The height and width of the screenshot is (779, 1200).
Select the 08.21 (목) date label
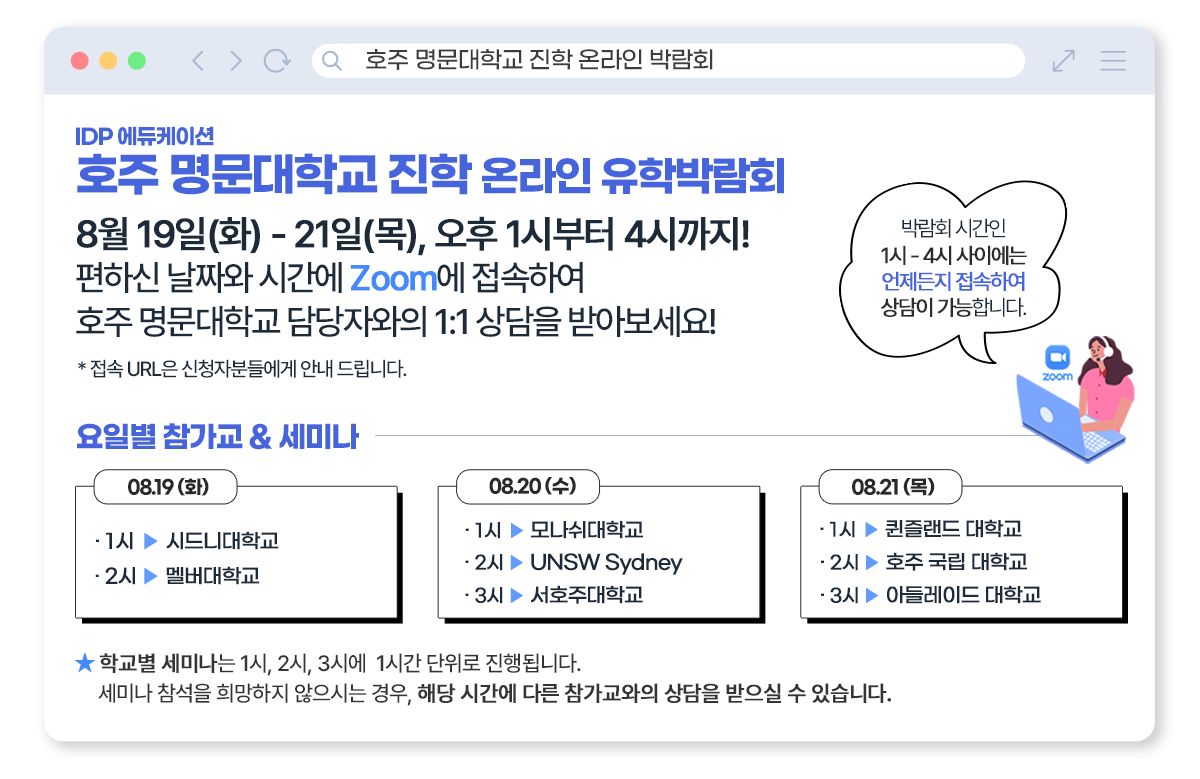[x=891, y=487]
